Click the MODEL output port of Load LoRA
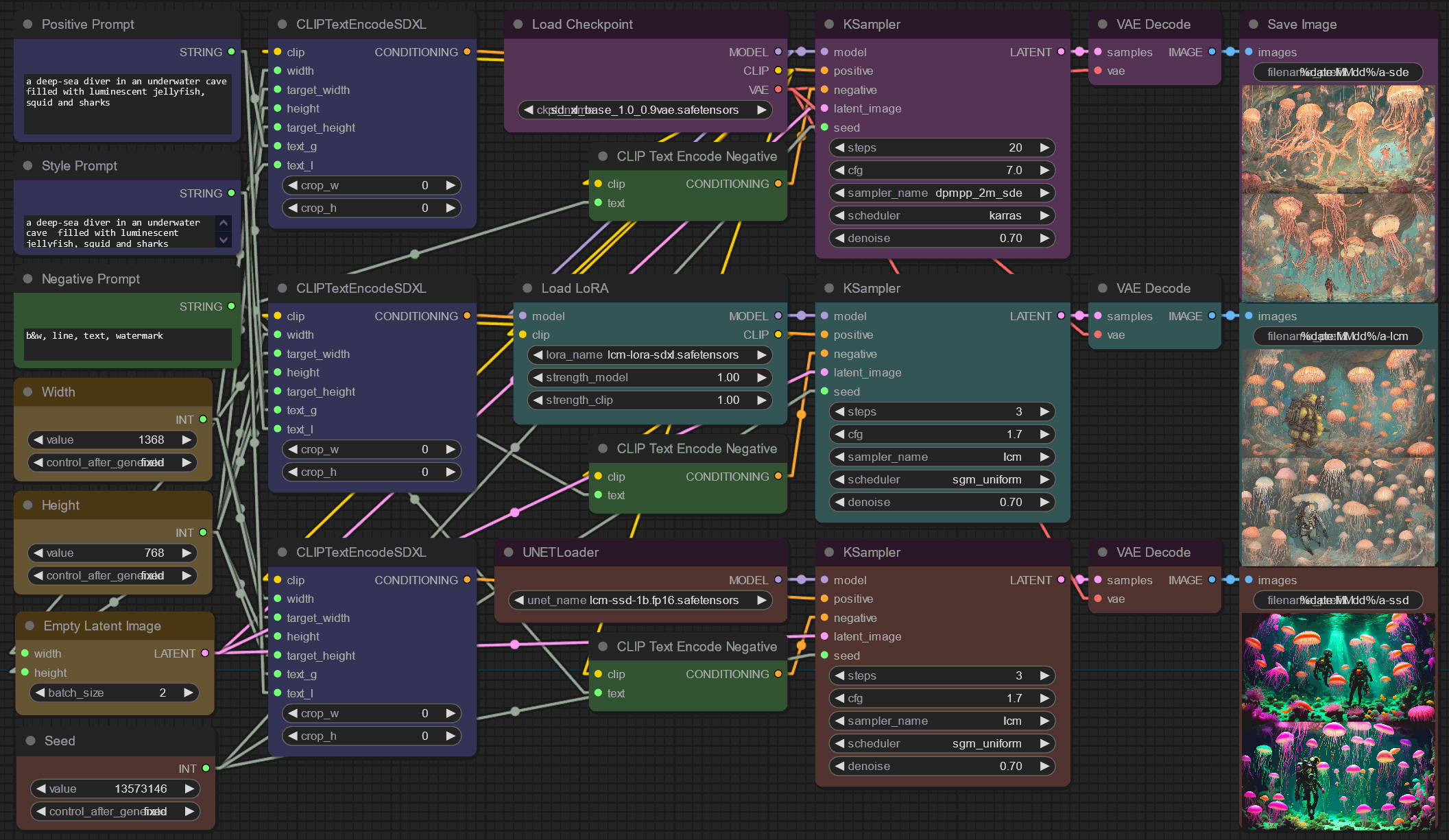The image size is (1449, 840). [778, 316]
